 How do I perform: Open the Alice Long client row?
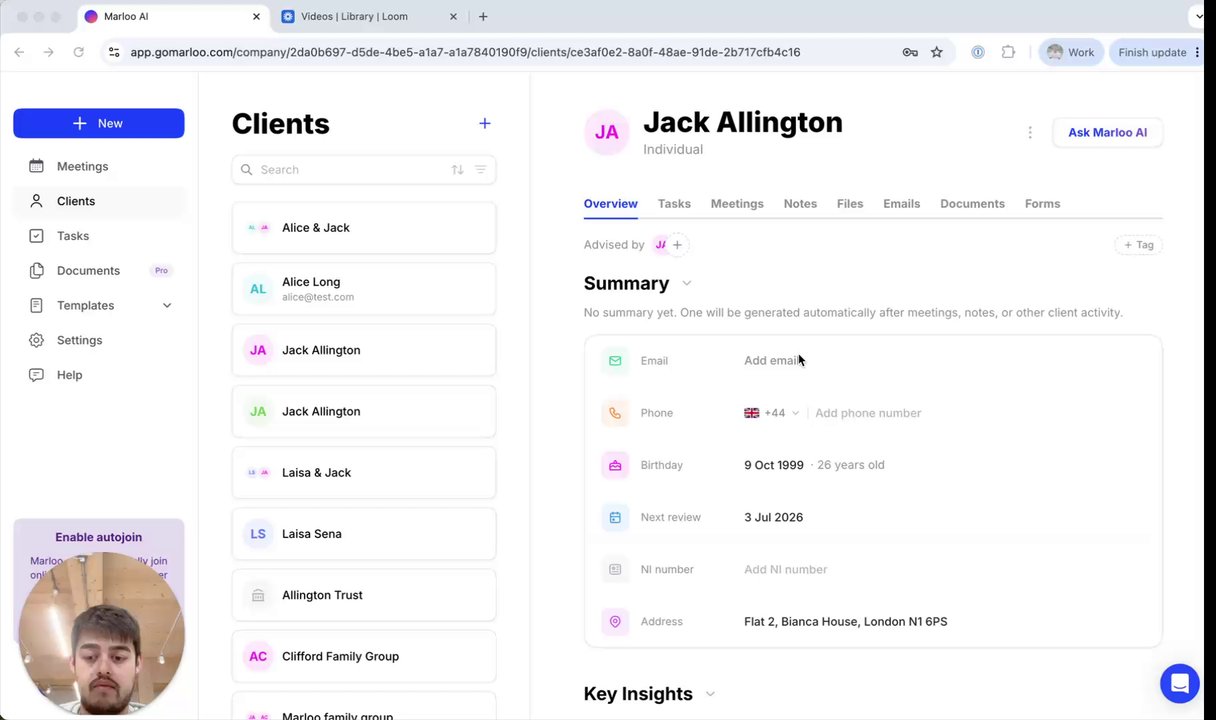click(364, 289)
